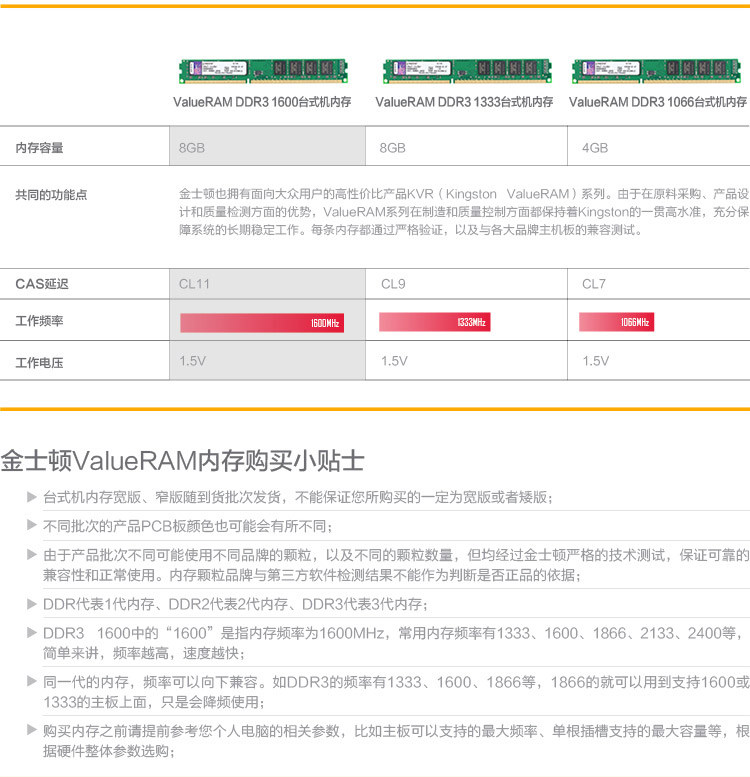Image resolution: width=750 pixels, height=777 pixels.
Task: Click the arrow bullet before 同一代的内存 tip
Action: tap(32, 682)
